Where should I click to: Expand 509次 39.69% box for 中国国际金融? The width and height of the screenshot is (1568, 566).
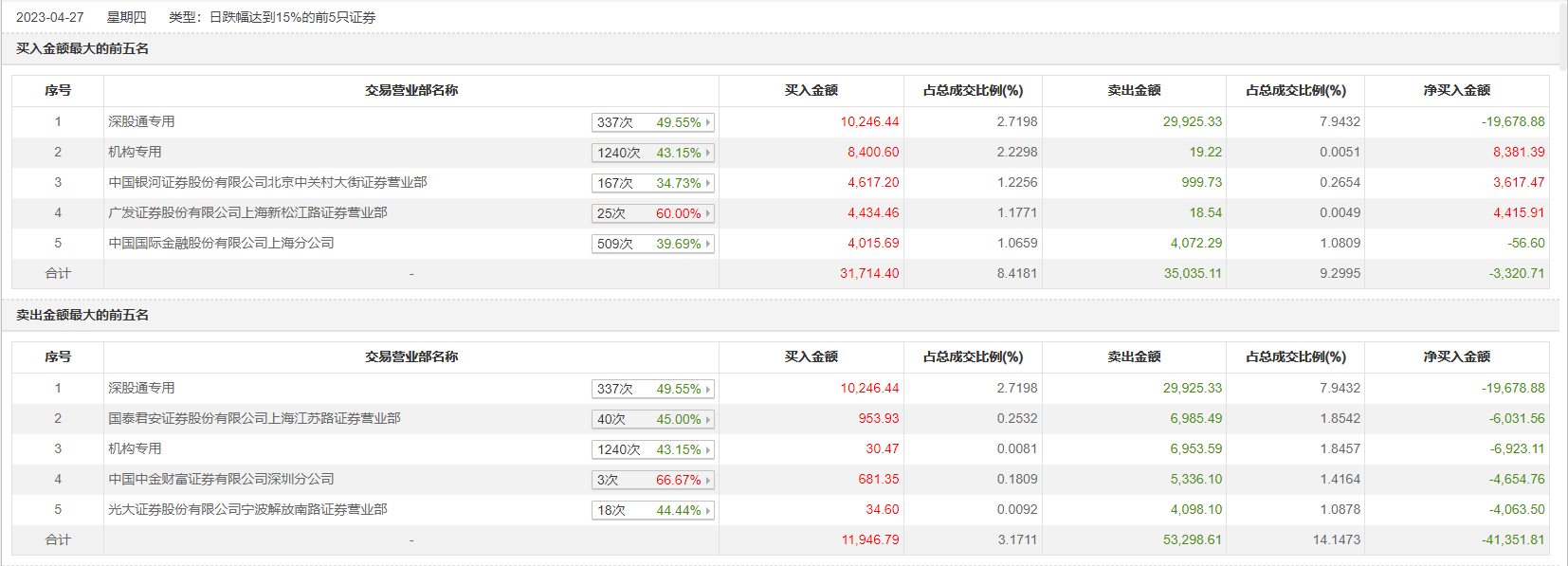click(x=652, y=244)
